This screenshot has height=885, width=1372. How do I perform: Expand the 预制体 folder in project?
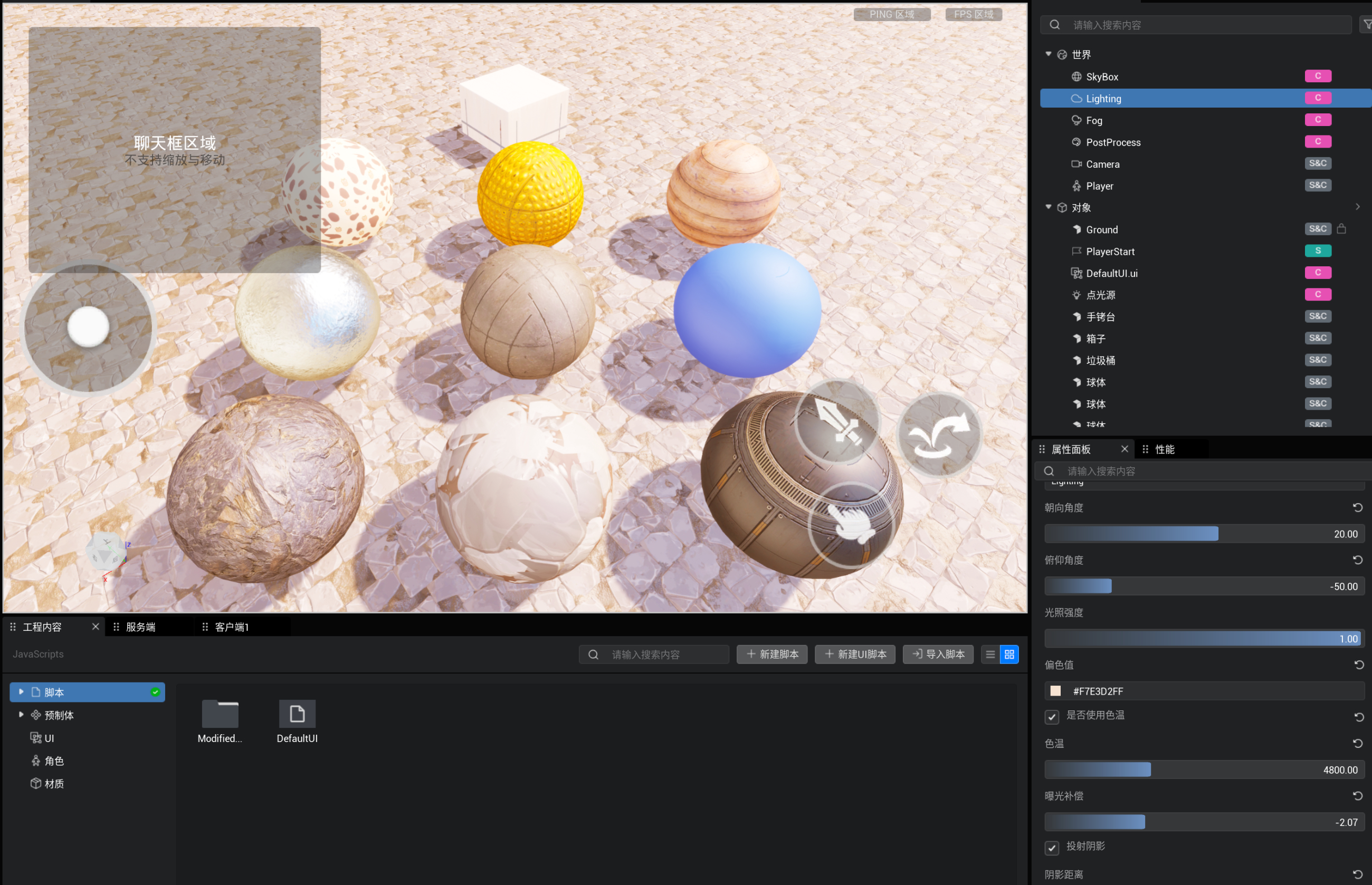(x=20, y=714)
